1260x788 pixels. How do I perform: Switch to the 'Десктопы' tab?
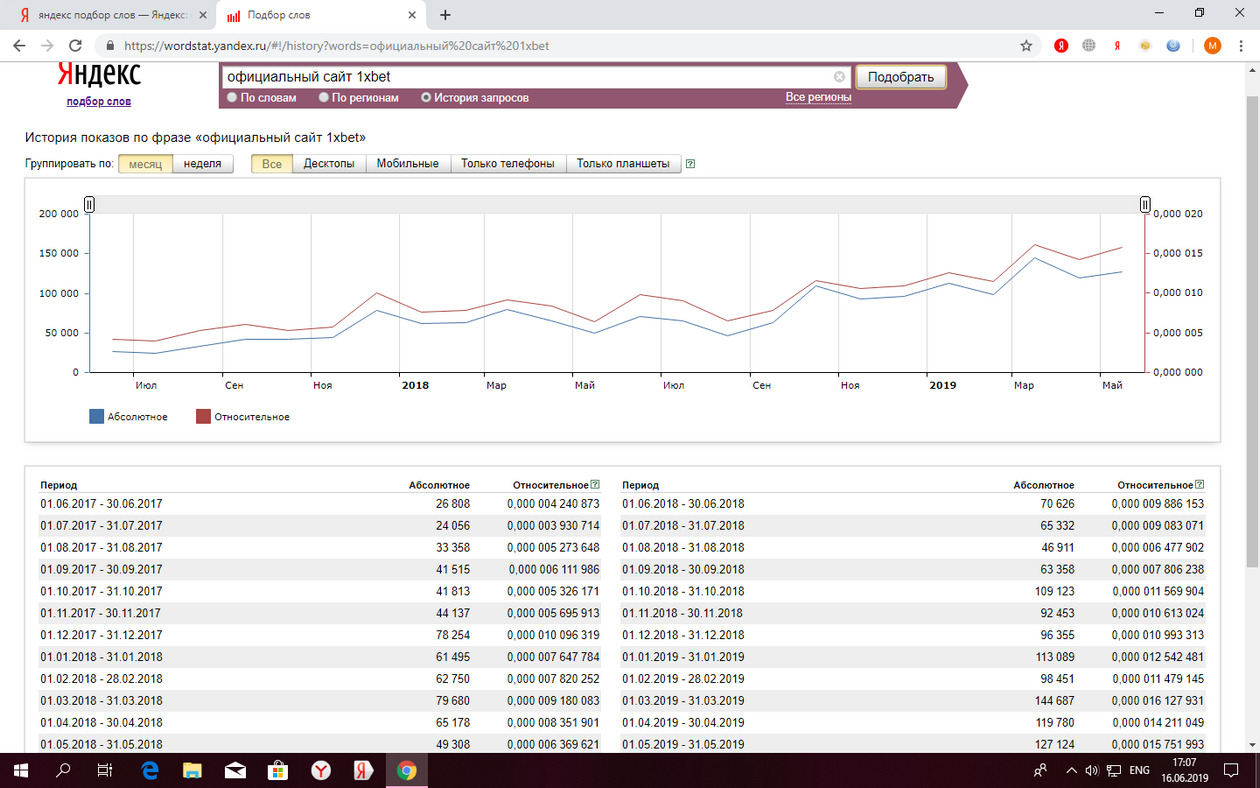click(329, 164)
